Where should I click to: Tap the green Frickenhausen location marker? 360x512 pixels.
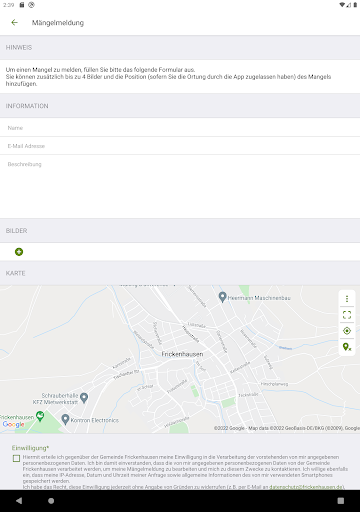[x=40, y=416]
